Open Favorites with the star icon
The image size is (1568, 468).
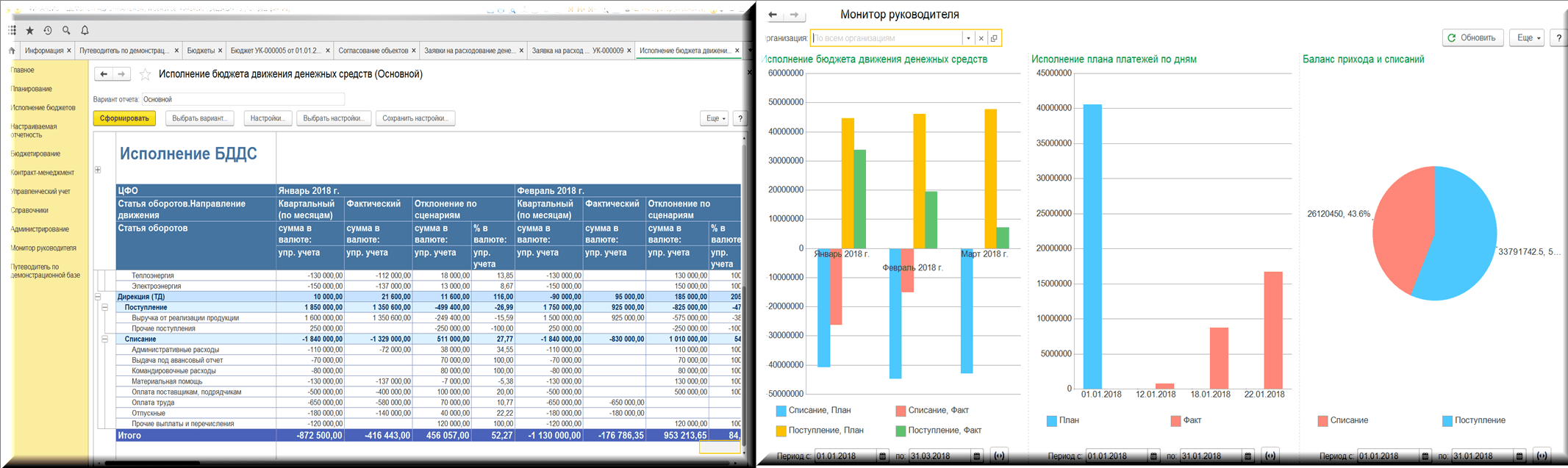pos(30,30)
